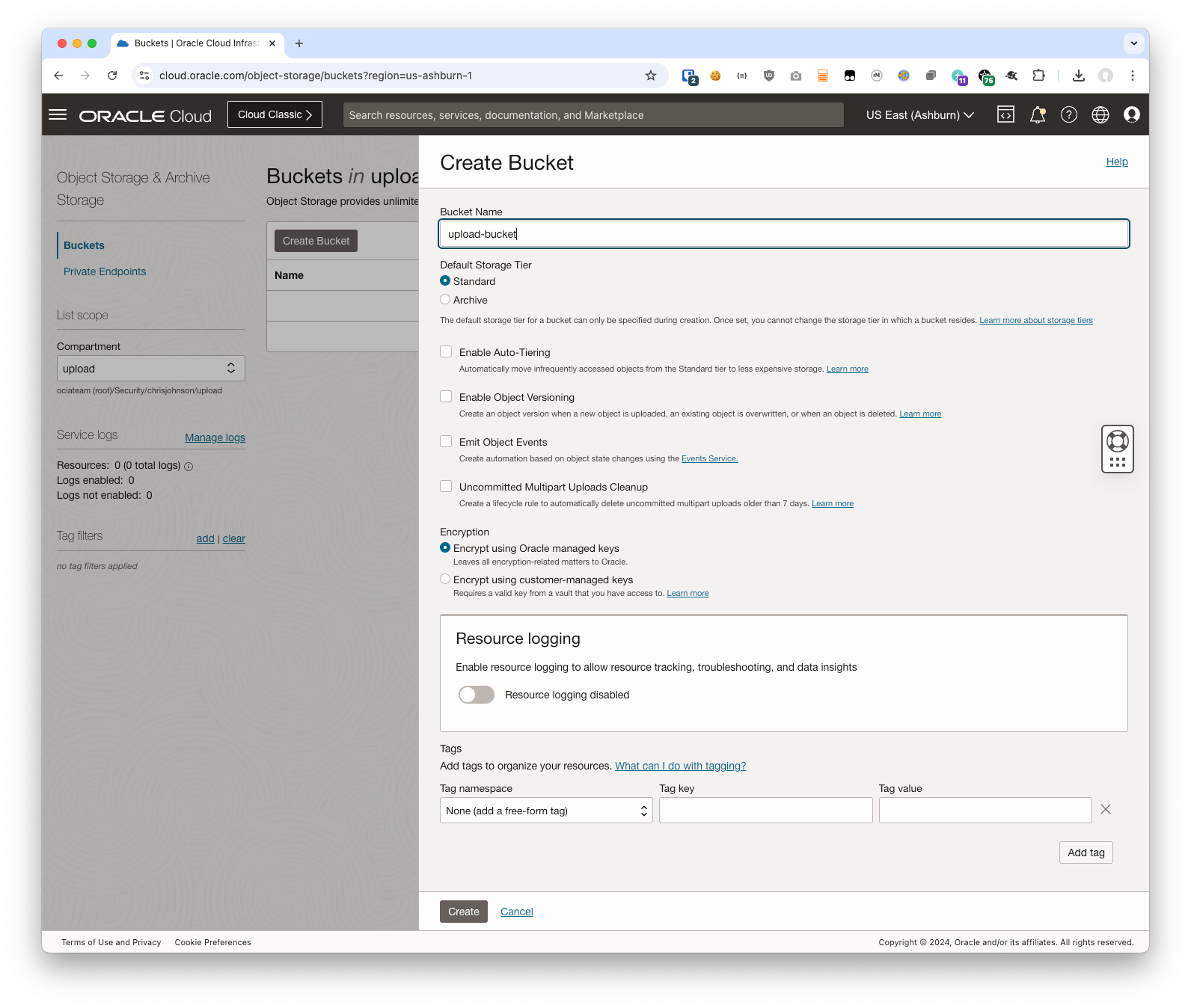Click the Create Bucket button behind the panel
This screenshot has height=1008, width=1191.
(x=316, y=241)
